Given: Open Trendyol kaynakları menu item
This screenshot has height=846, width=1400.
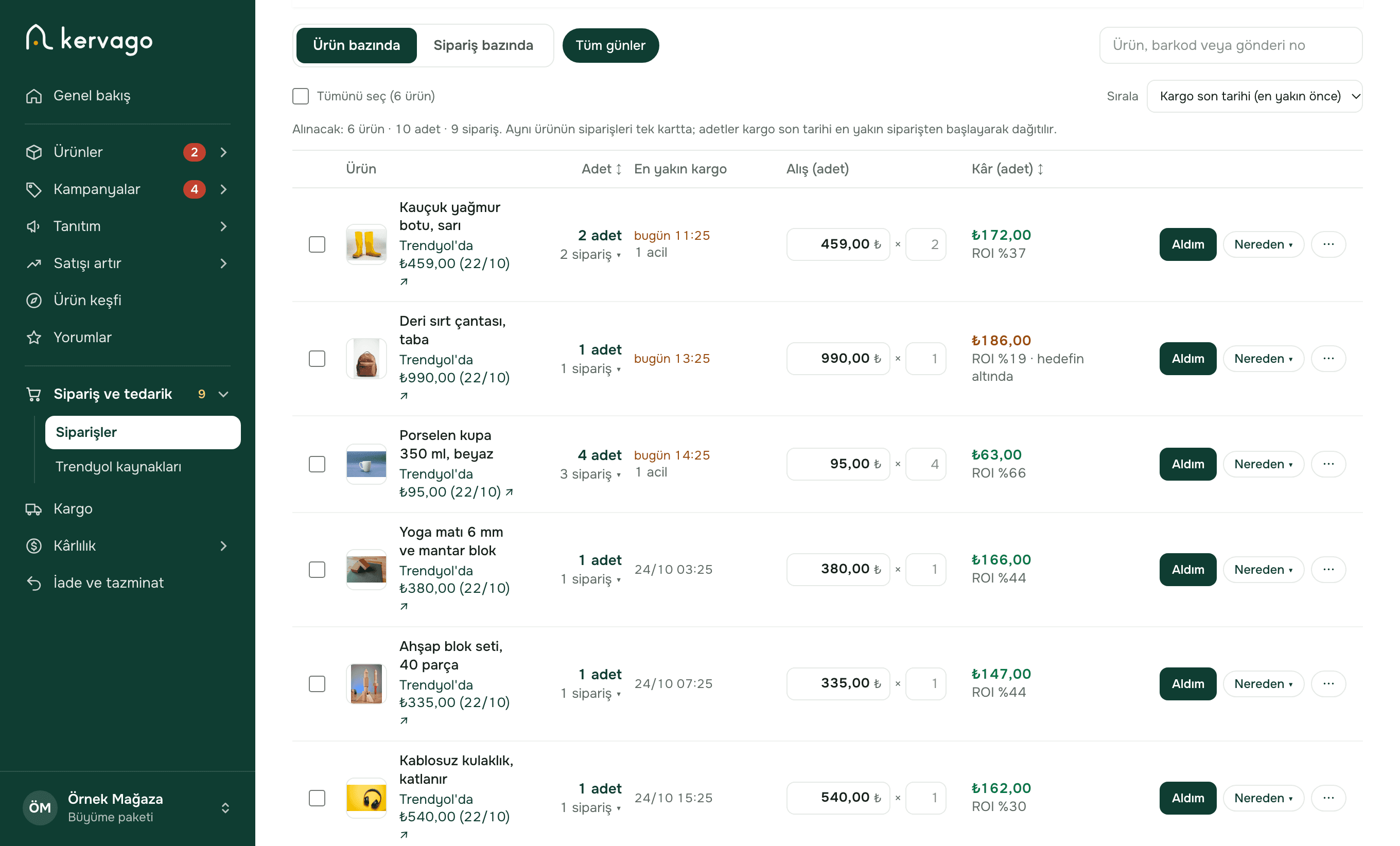Looking at the screenshot, I should 118,466.
